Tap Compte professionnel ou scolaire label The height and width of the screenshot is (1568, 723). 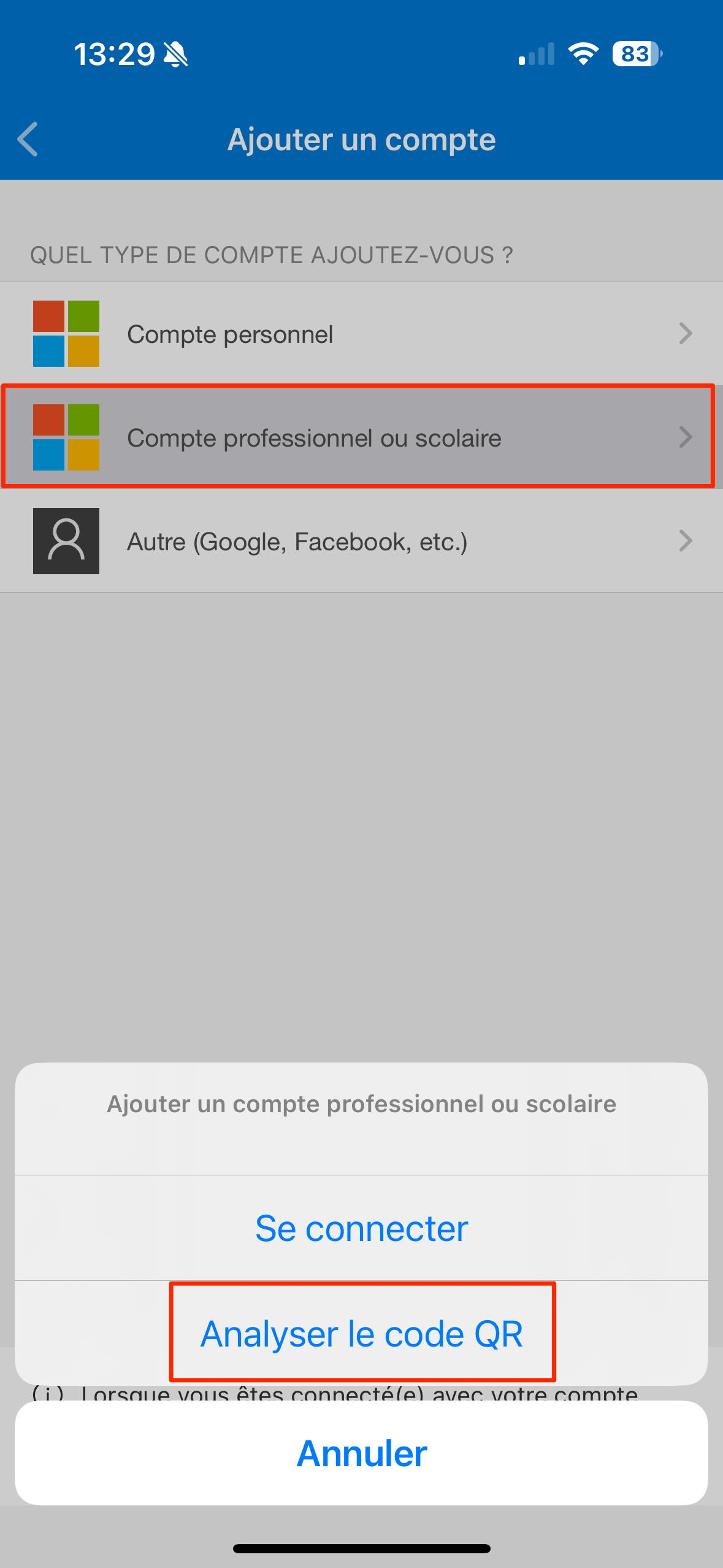[x=314, y=438]
